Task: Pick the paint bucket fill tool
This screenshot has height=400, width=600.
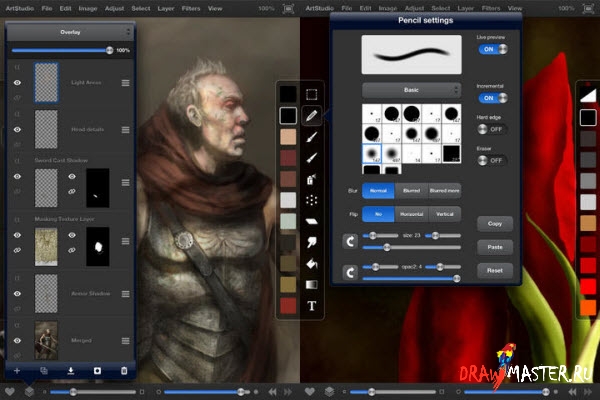Action: [x=312, y=263]
